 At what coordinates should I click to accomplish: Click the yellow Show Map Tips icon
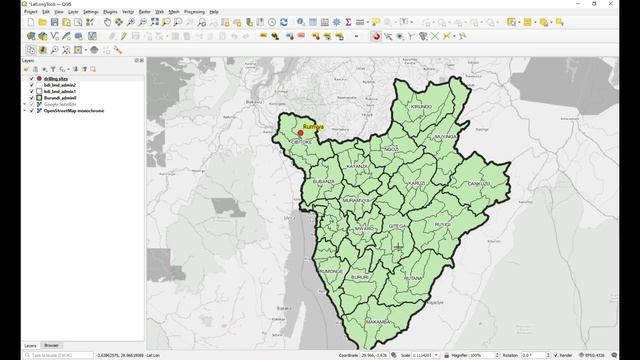(376, 22)
